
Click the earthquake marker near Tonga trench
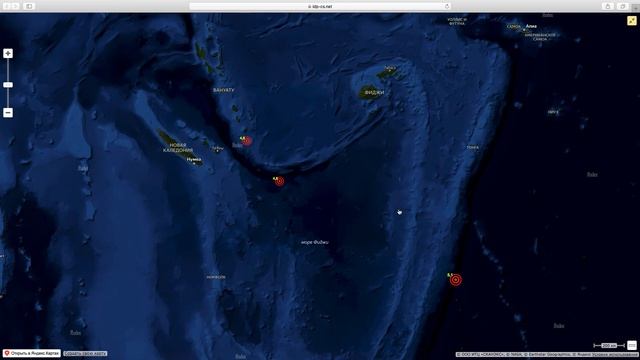(x=456, y=280)
